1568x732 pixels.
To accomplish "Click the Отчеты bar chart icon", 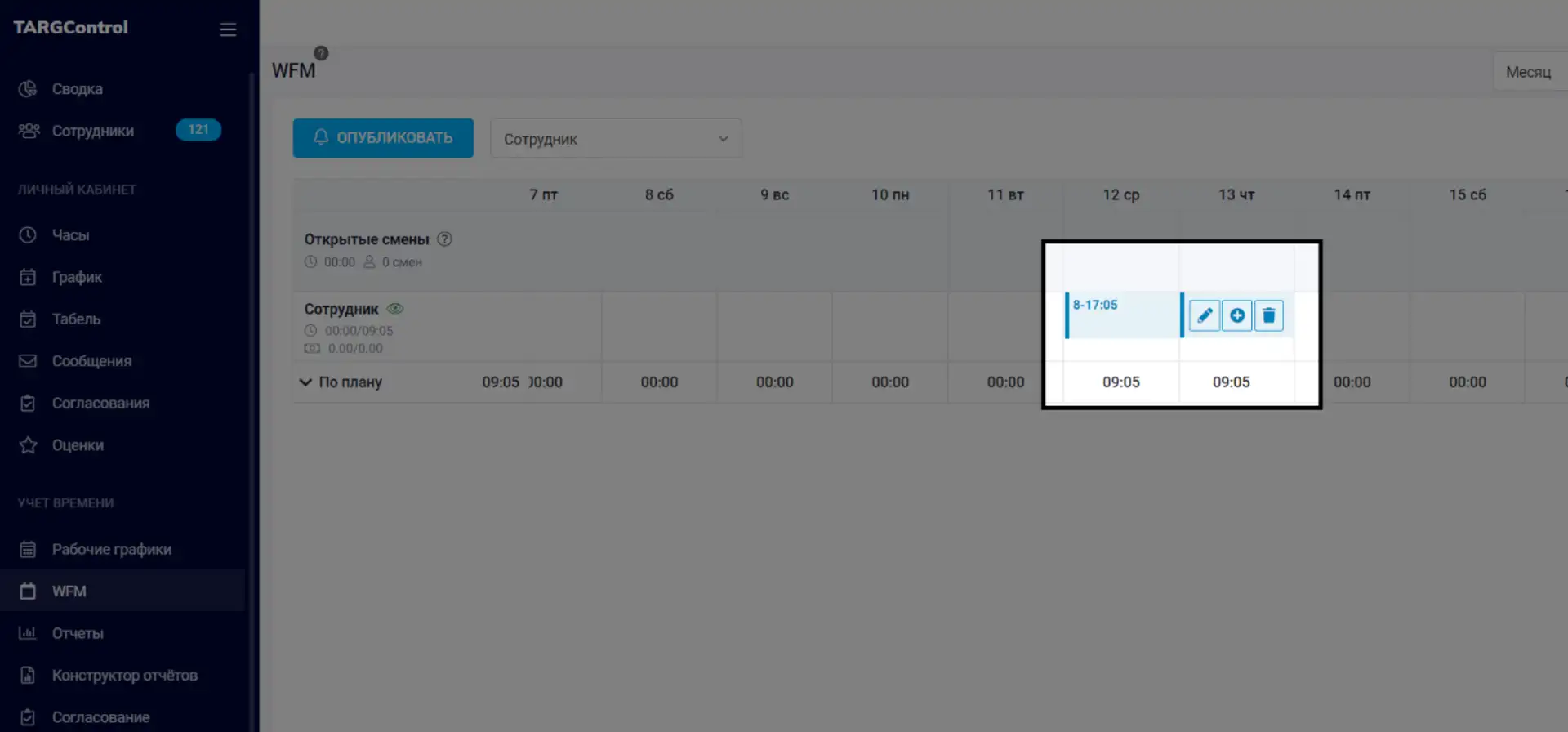I will coord(28,633).
